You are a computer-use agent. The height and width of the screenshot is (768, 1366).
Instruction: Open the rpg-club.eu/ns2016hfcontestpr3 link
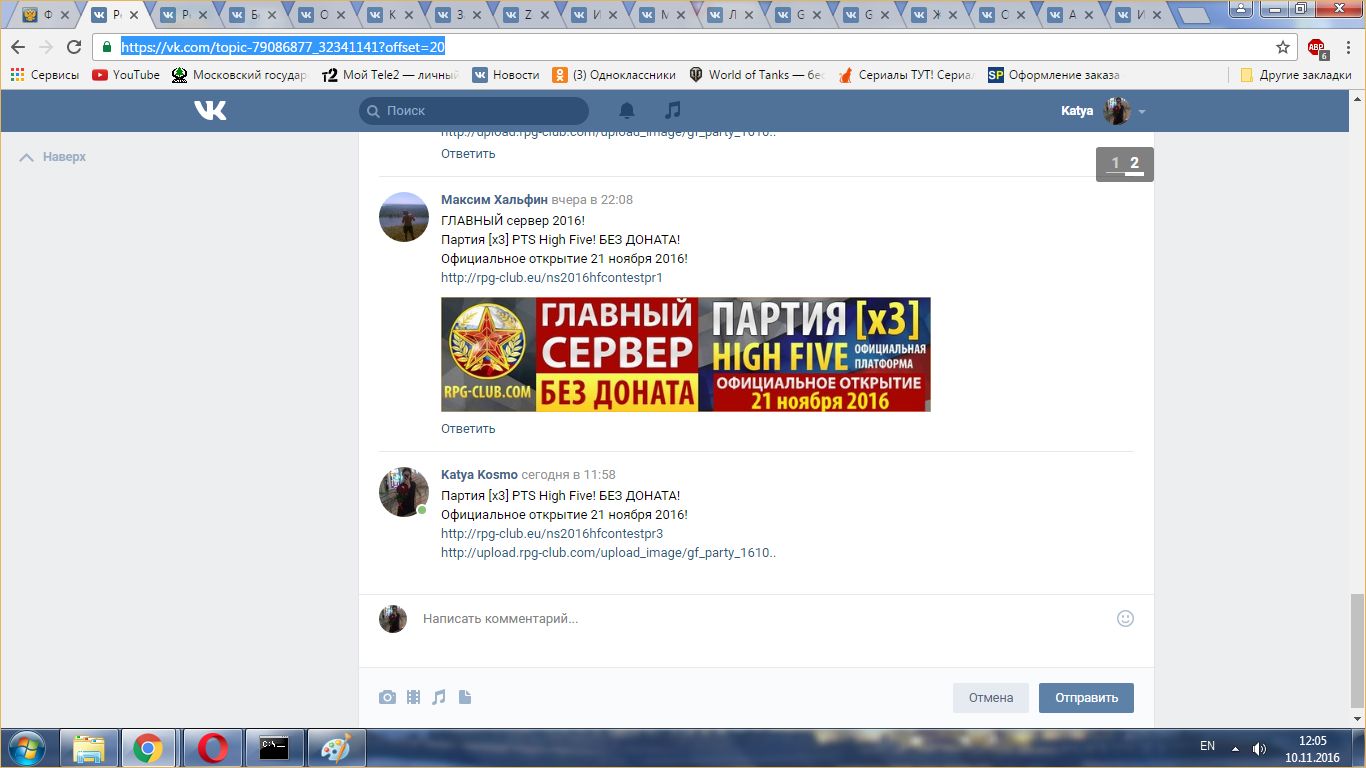(551, 534)
